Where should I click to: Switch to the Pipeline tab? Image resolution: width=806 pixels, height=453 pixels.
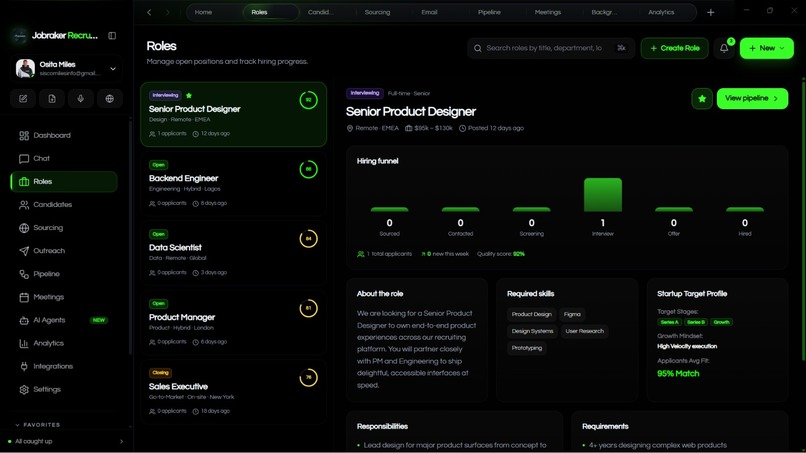(x=489, y=12)
